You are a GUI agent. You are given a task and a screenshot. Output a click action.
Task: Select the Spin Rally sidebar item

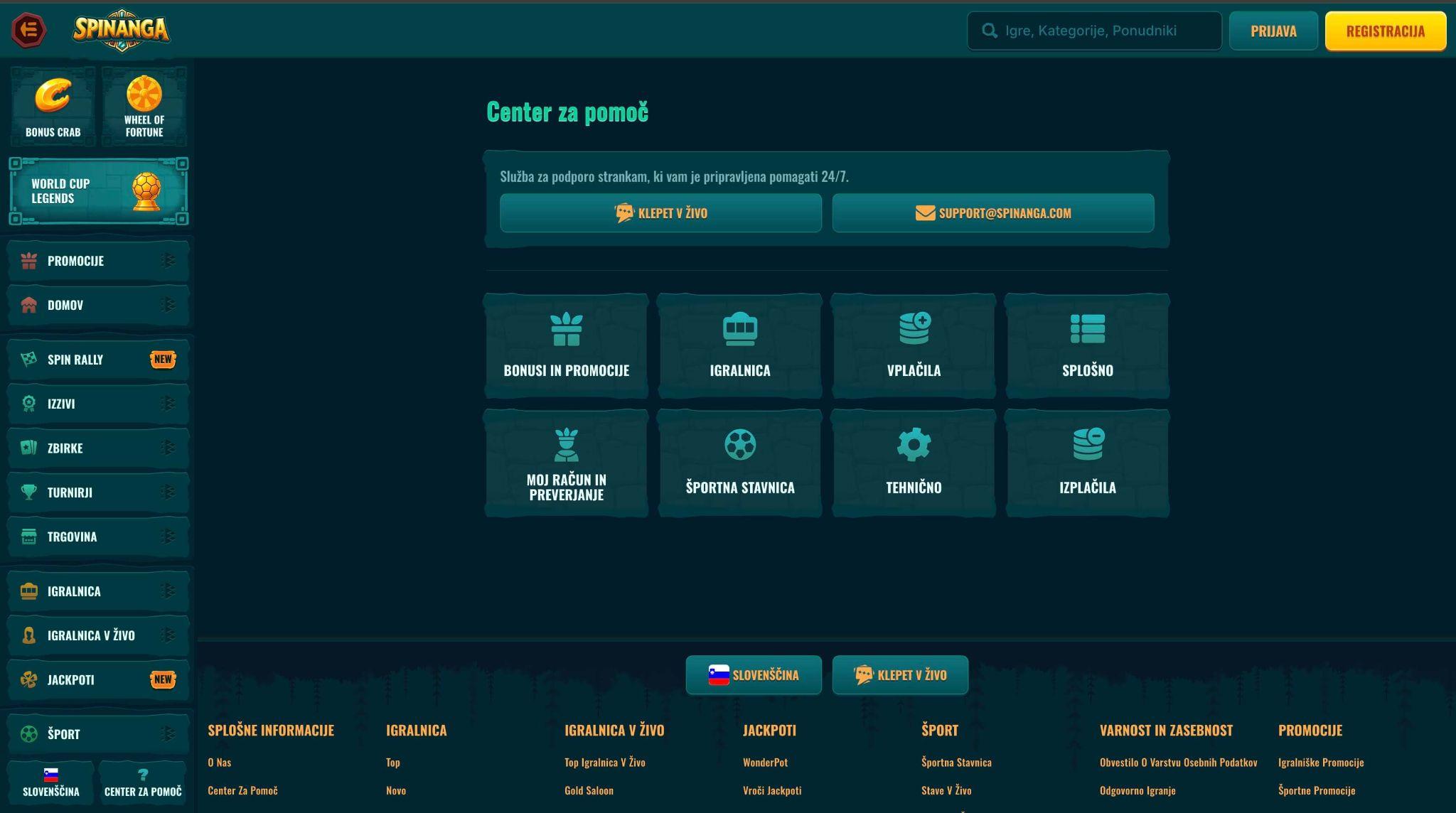[x=99, y=360]
